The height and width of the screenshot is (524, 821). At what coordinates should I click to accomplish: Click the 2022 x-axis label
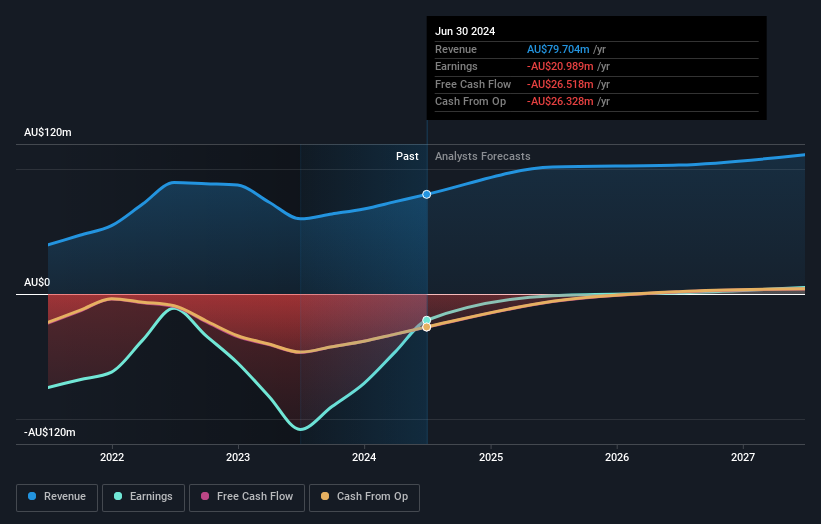pos(112,457)
